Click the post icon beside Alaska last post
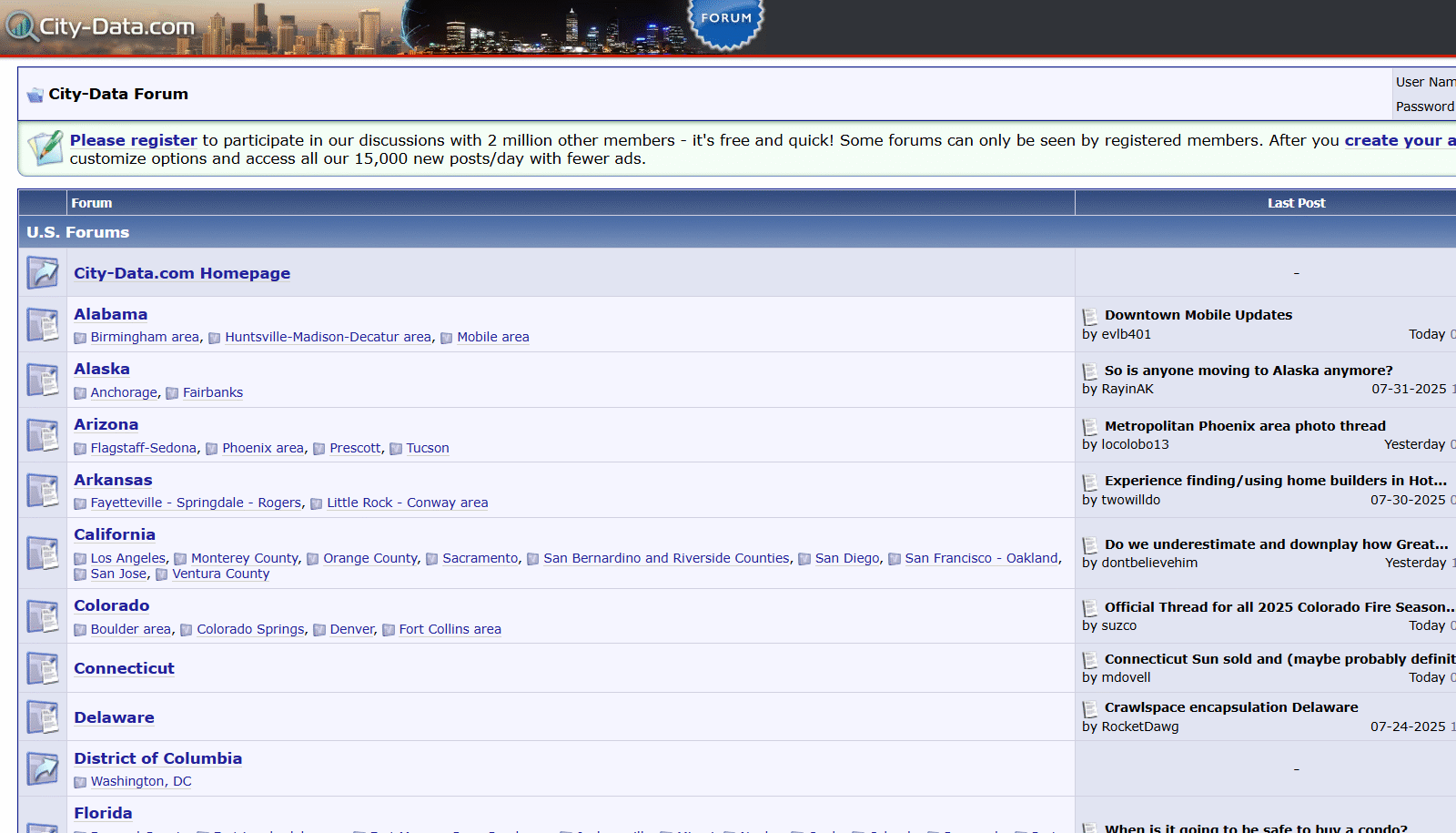The height and width of the screenshot is (833, 1456). (1090, 372)
